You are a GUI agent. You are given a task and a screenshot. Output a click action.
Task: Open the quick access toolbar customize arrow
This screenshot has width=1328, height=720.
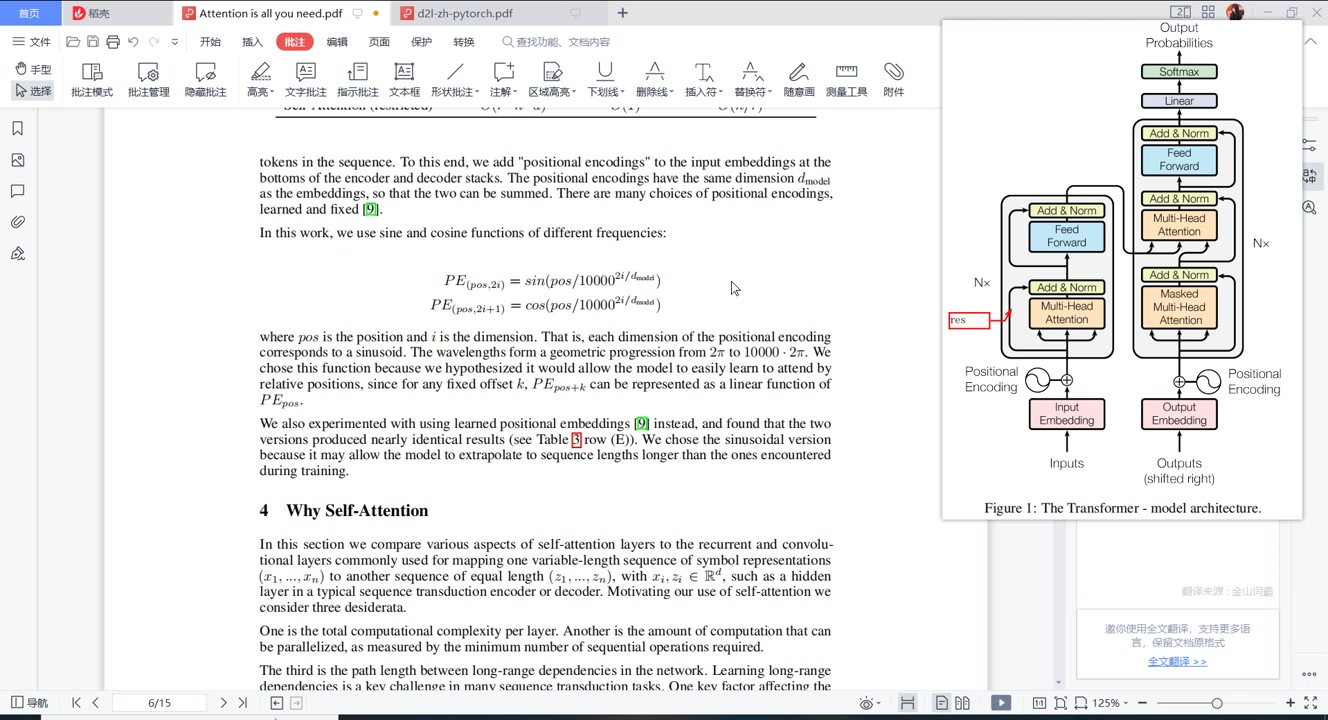coord(175,42)
